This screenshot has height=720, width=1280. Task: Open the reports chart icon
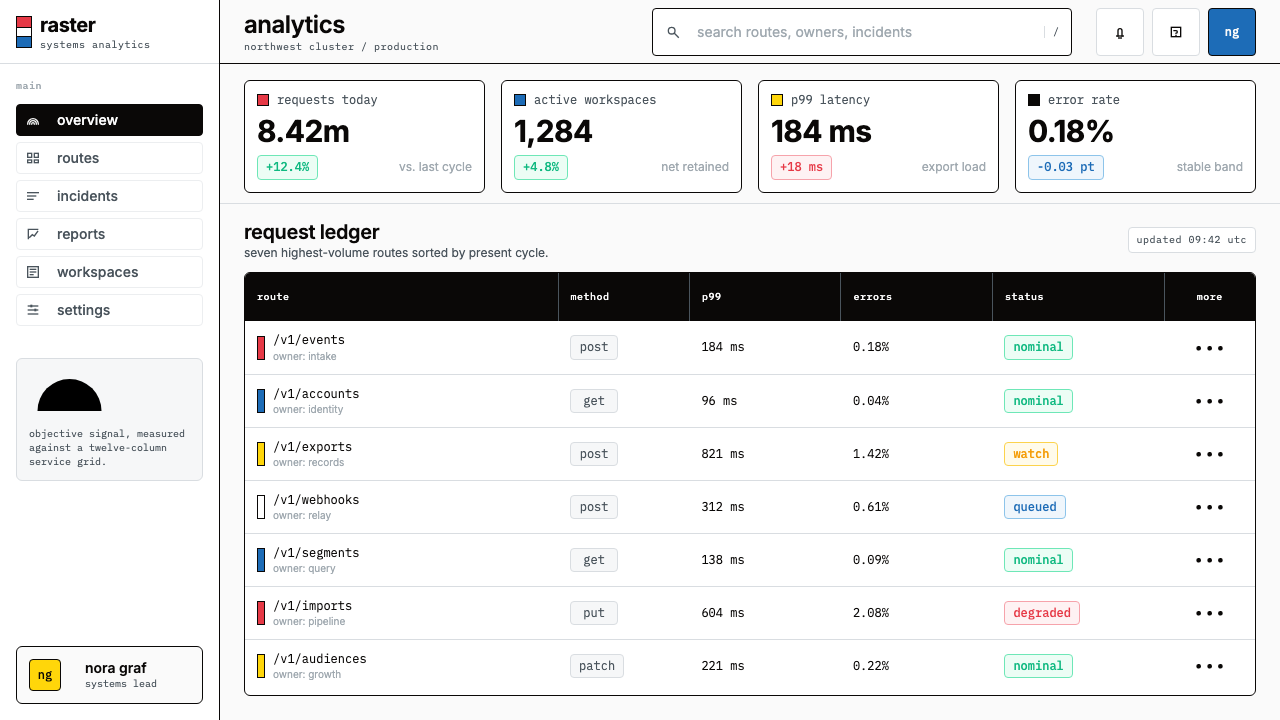(x=33, y=234)
